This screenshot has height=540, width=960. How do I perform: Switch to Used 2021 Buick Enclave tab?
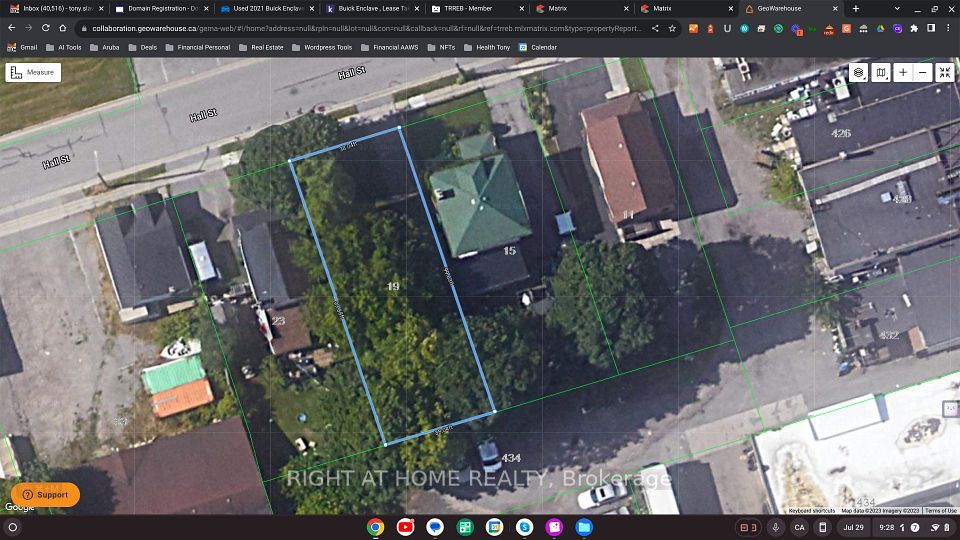(268, 9)
